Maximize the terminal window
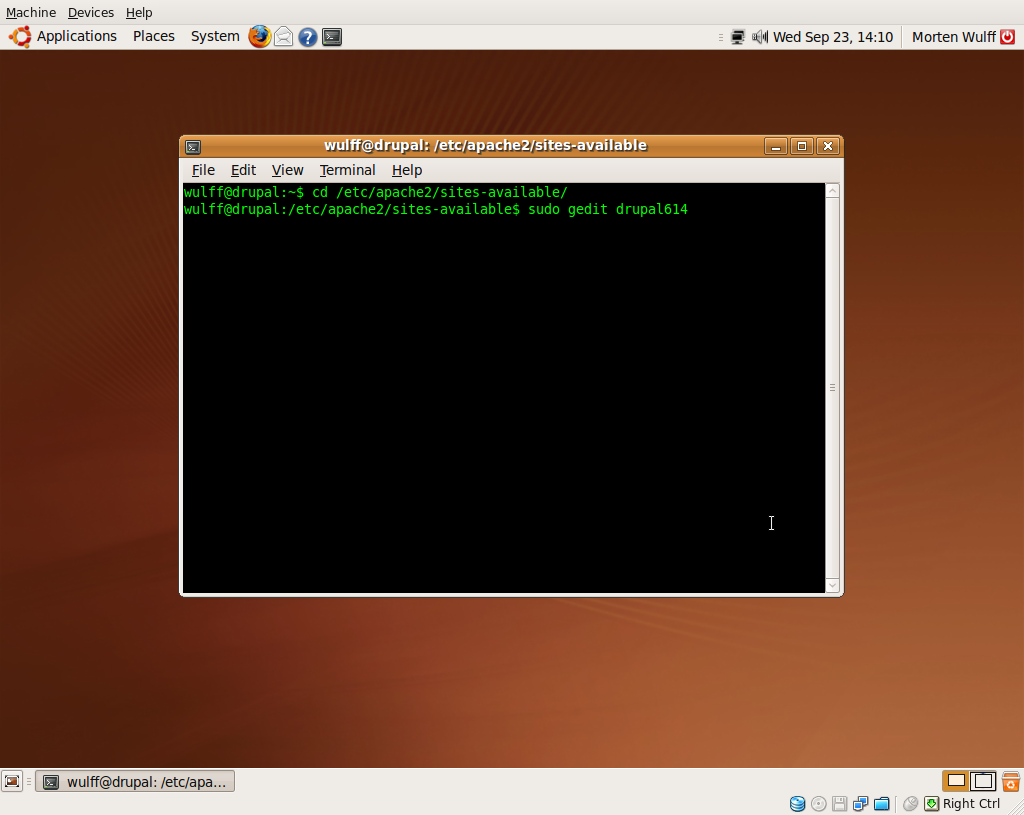Viewport: 1024px width, 815px height. tap(802, 146)
